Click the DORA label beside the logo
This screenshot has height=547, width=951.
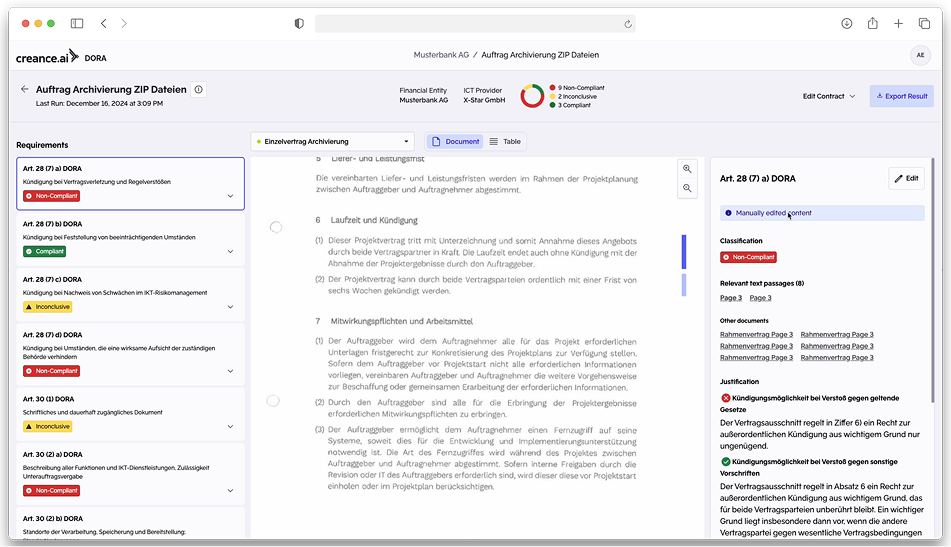pos(95,58)
